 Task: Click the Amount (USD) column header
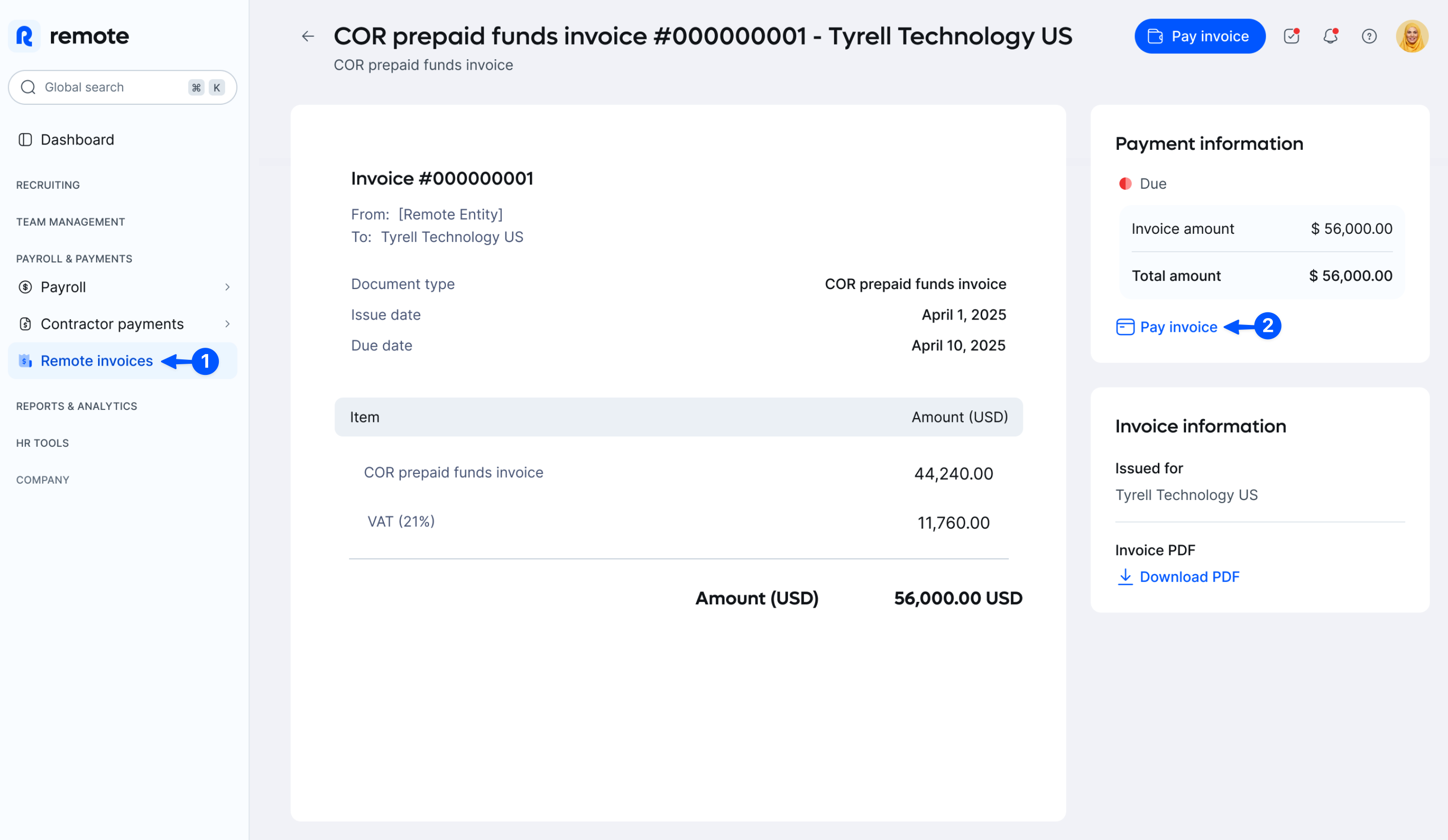959,417
